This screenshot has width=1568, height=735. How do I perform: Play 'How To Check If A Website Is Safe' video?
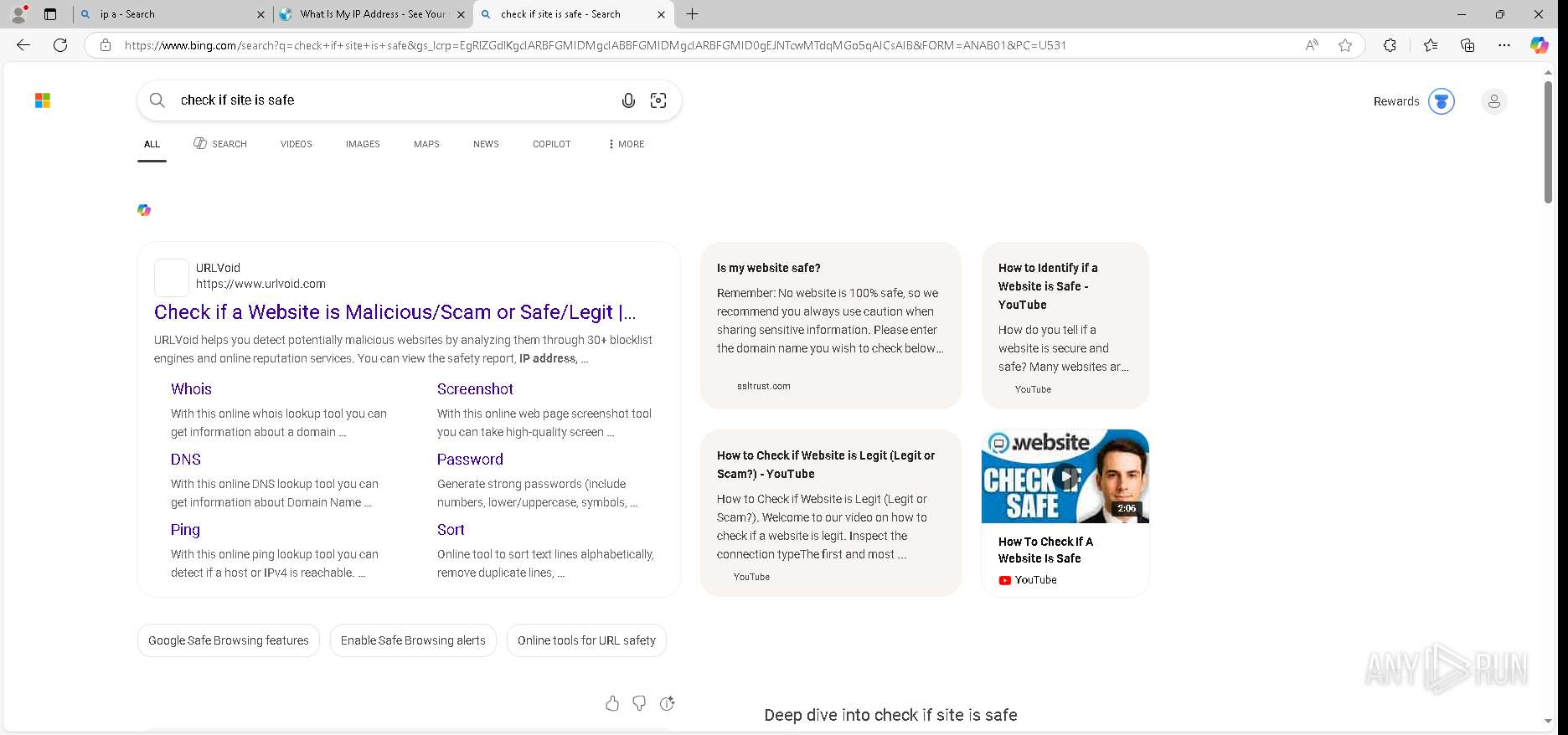click(x=1065, y=476)
